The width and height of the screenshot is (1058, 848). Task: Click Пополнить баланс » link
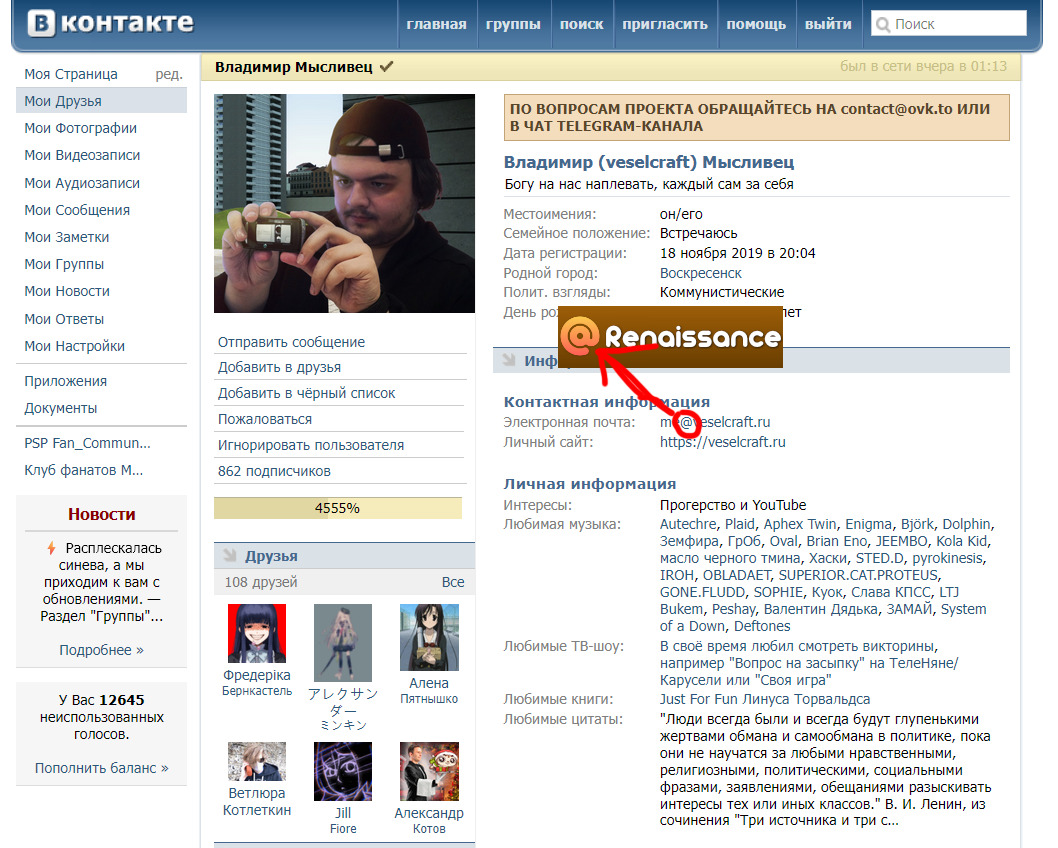[x=101, y=768]
